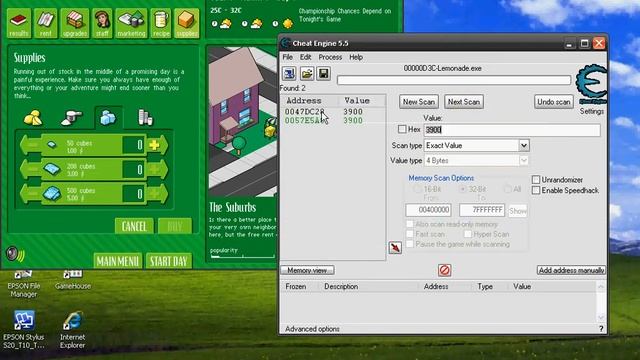640x360 pixels.
Task: Open the supplies box icon in the game
Action: click(187, 23)
